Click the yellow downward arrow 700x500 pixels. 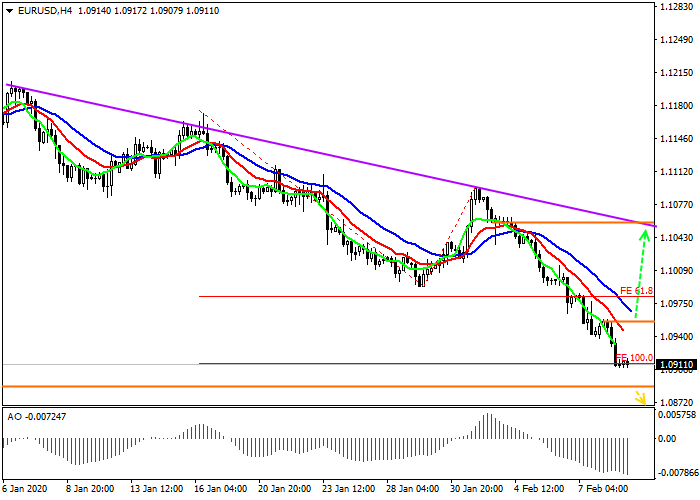(640, 398)
